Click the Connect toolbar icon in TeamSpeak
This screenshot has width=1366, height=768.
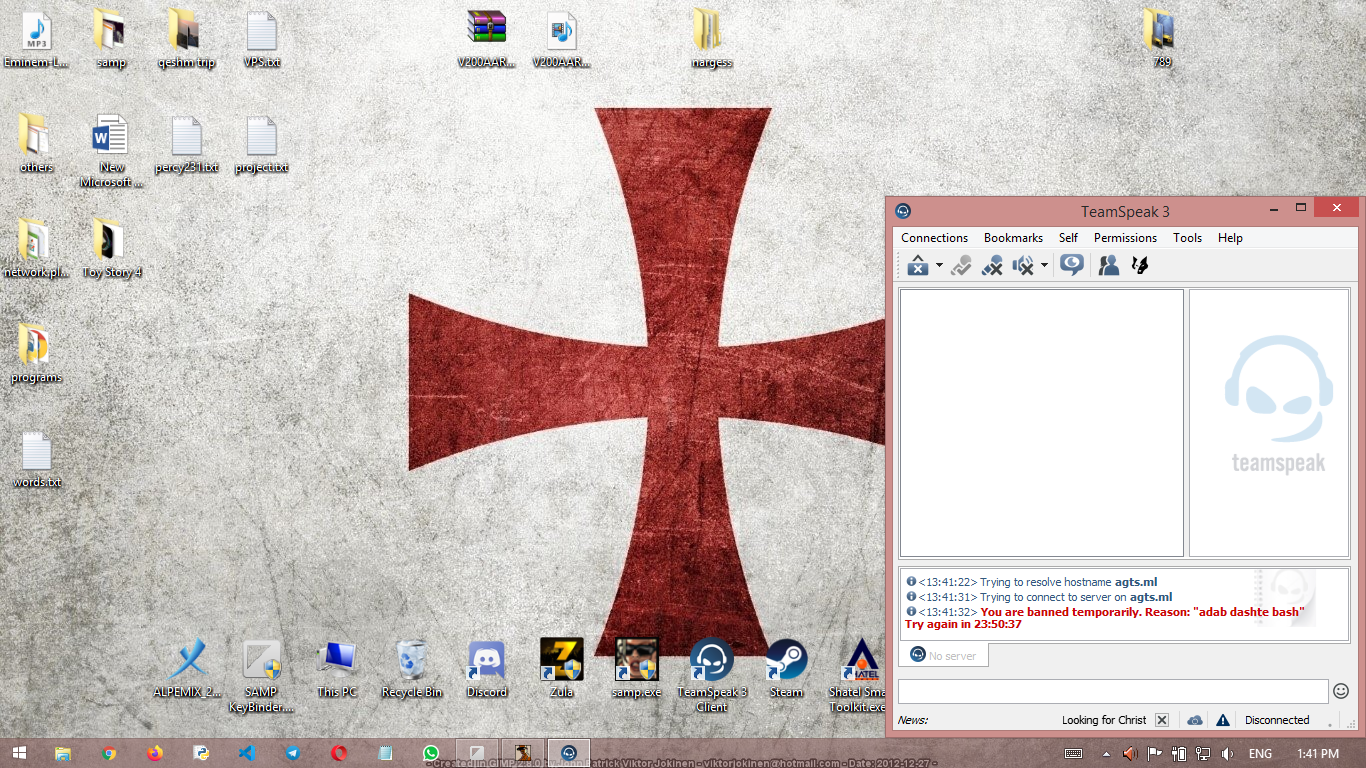(917, 265)
